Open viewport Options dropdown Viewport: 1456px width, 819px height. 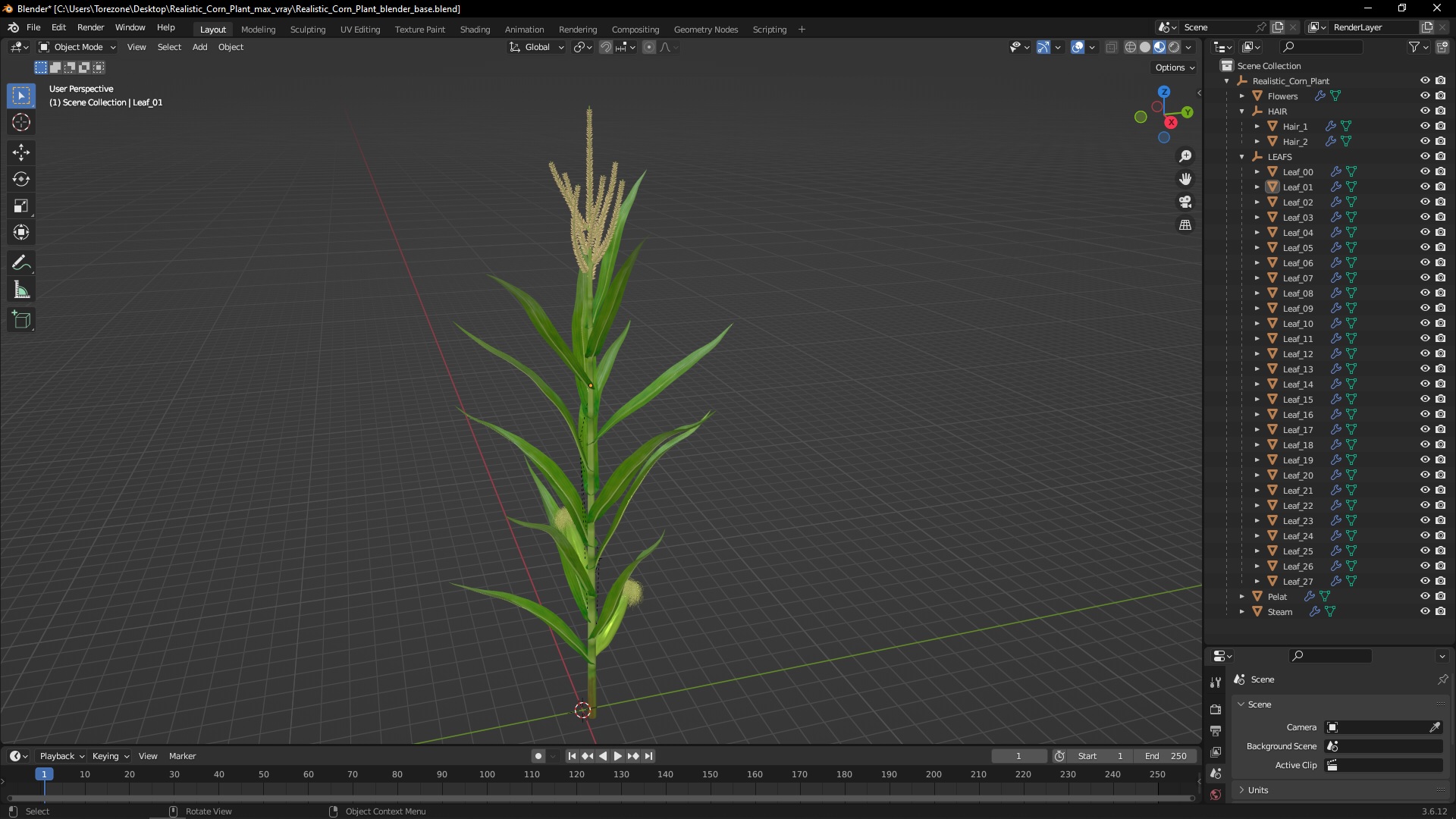[x=1175, y=67]
